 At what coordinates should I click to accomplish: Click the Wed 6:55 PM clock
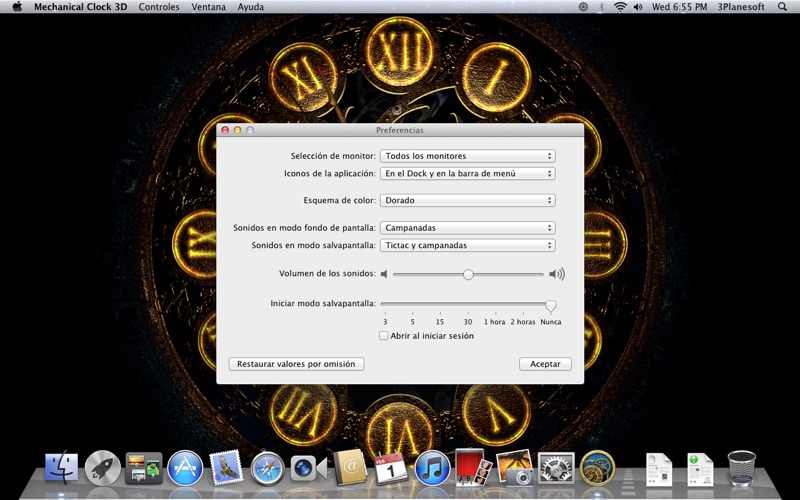click(680, 7)
